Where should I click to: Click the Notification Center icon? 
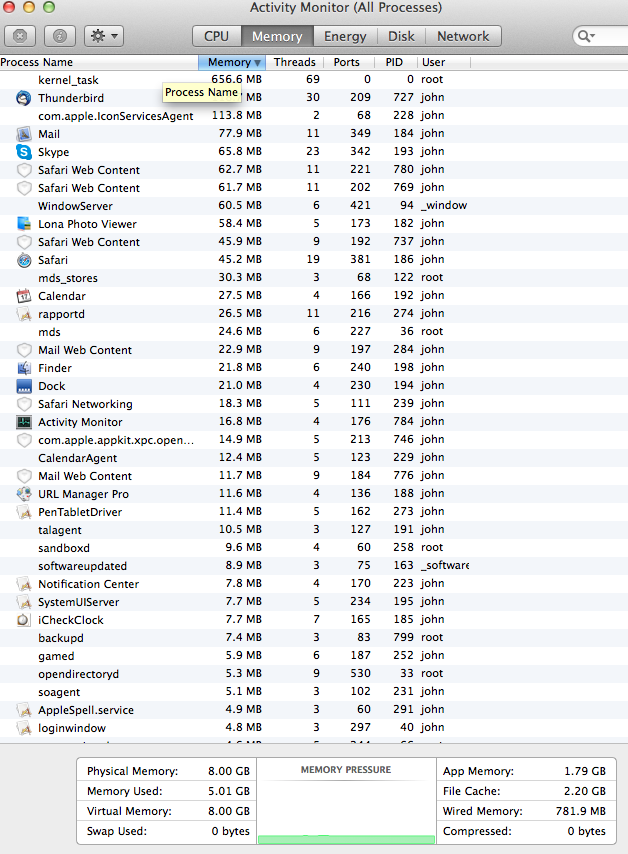coord(23,584)
